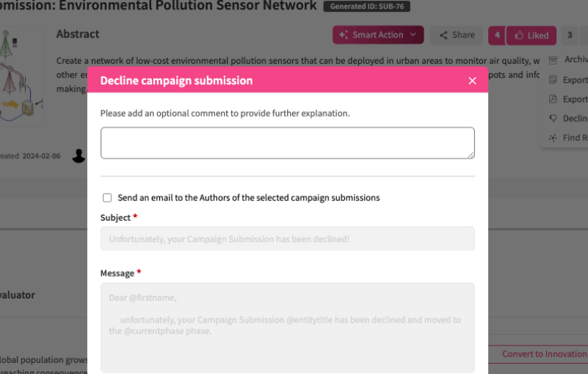Click the first Export menu icon
Viewport: 588px width, 374px height.
(553, 80)
